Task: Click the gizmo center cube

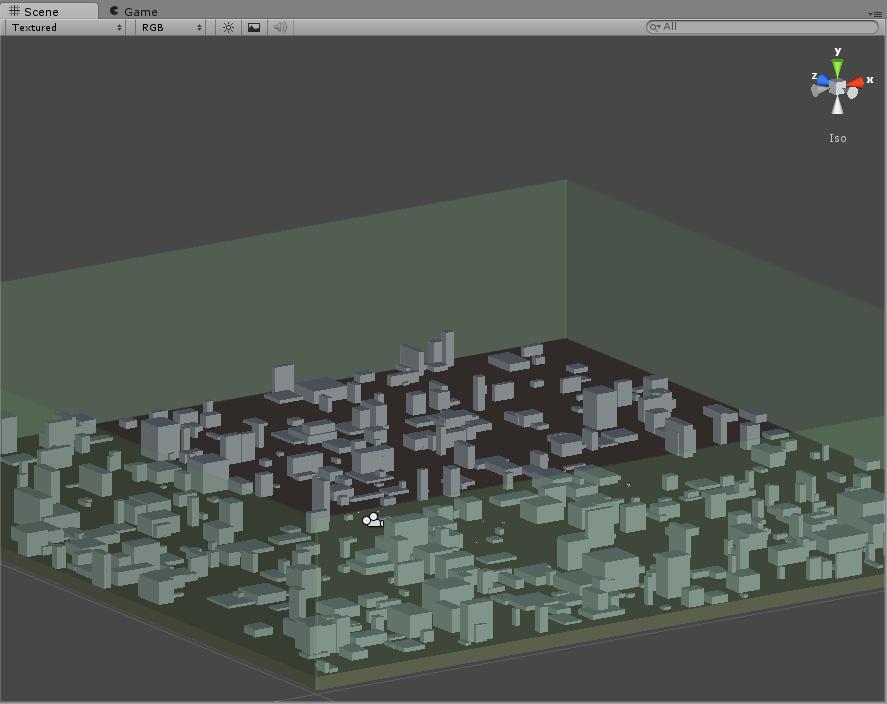Action: (x=838, y=87)
